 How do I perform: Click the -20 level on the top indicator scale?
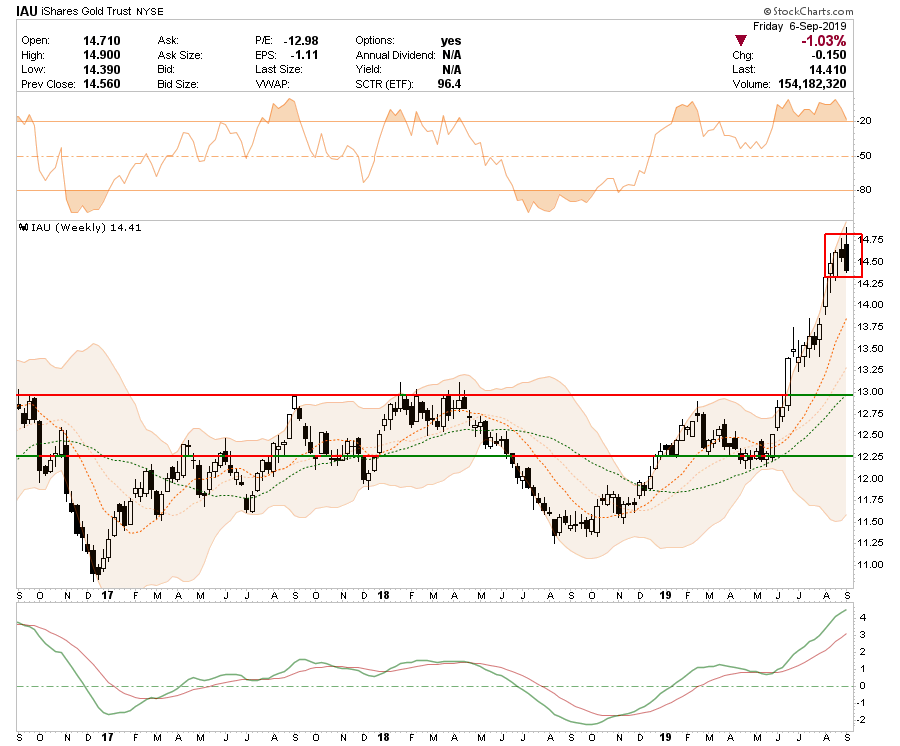pyautogui.click(x=864, y=121)
